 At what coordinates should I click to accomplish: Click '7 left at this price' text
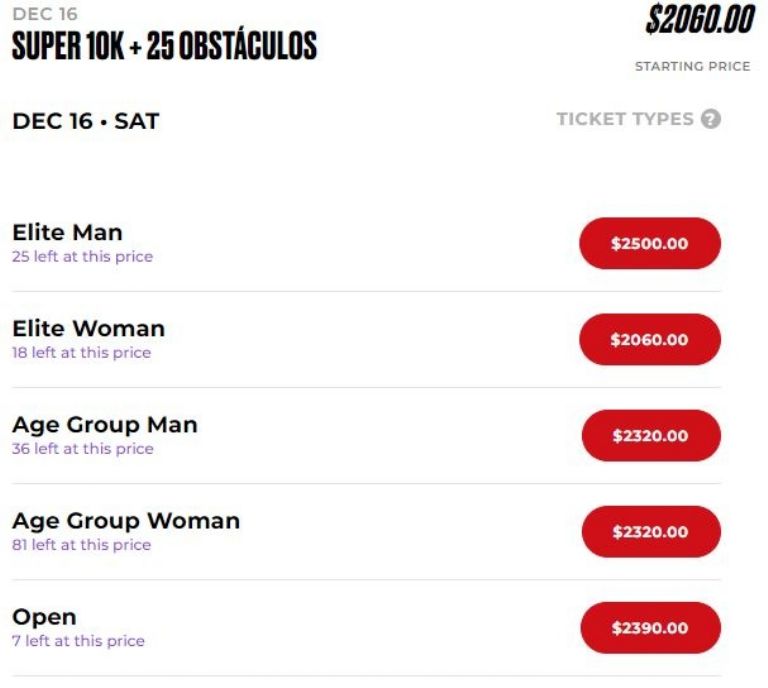pos(78,640)
